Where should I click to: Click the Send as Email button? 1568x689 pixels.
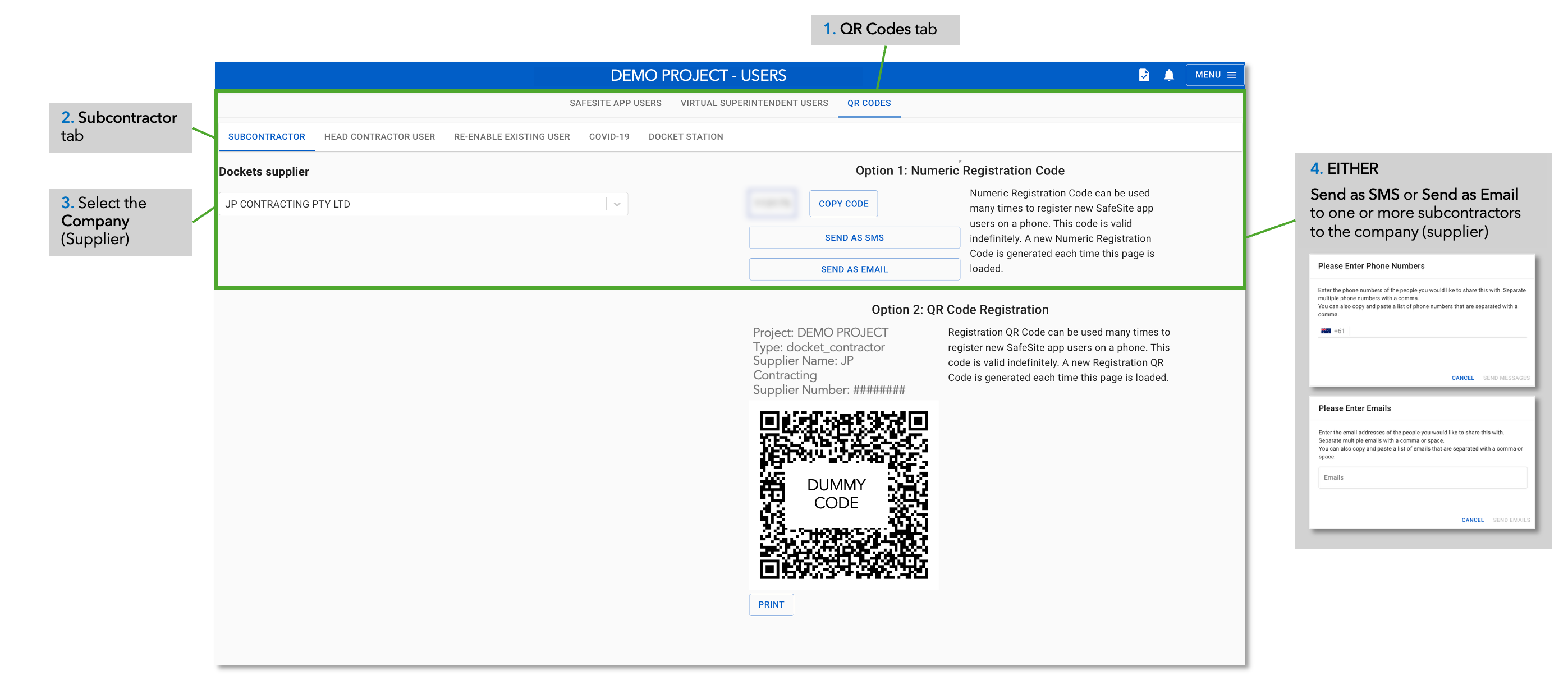pyautogui.click(x=854, y=270)
